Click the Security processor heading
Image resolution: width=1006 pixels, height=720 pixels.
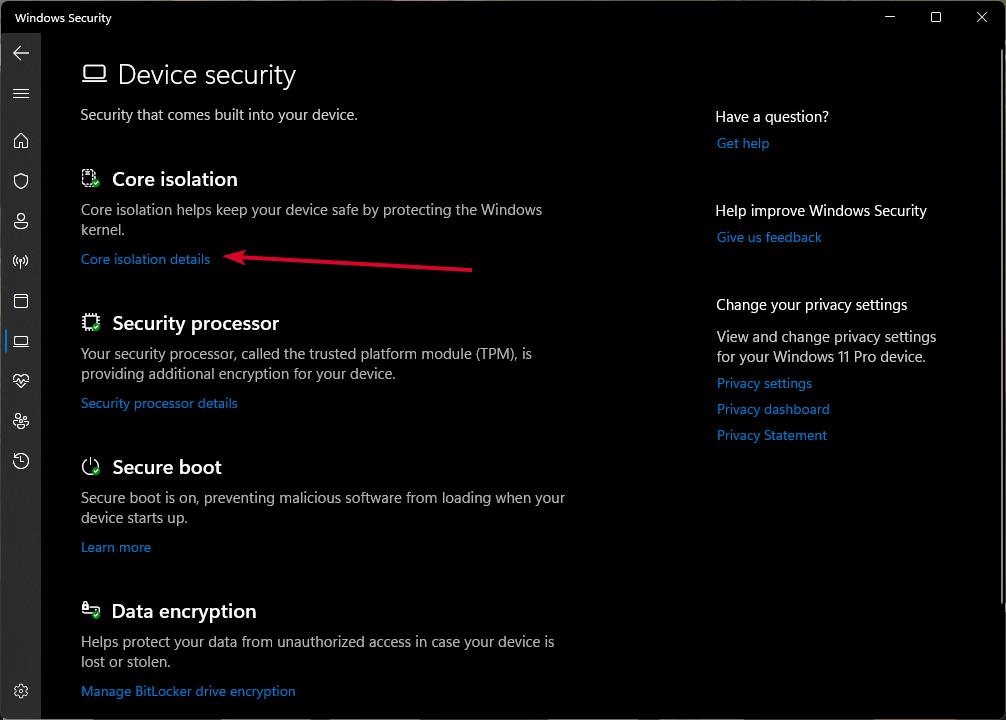click(x=196, y=323)
